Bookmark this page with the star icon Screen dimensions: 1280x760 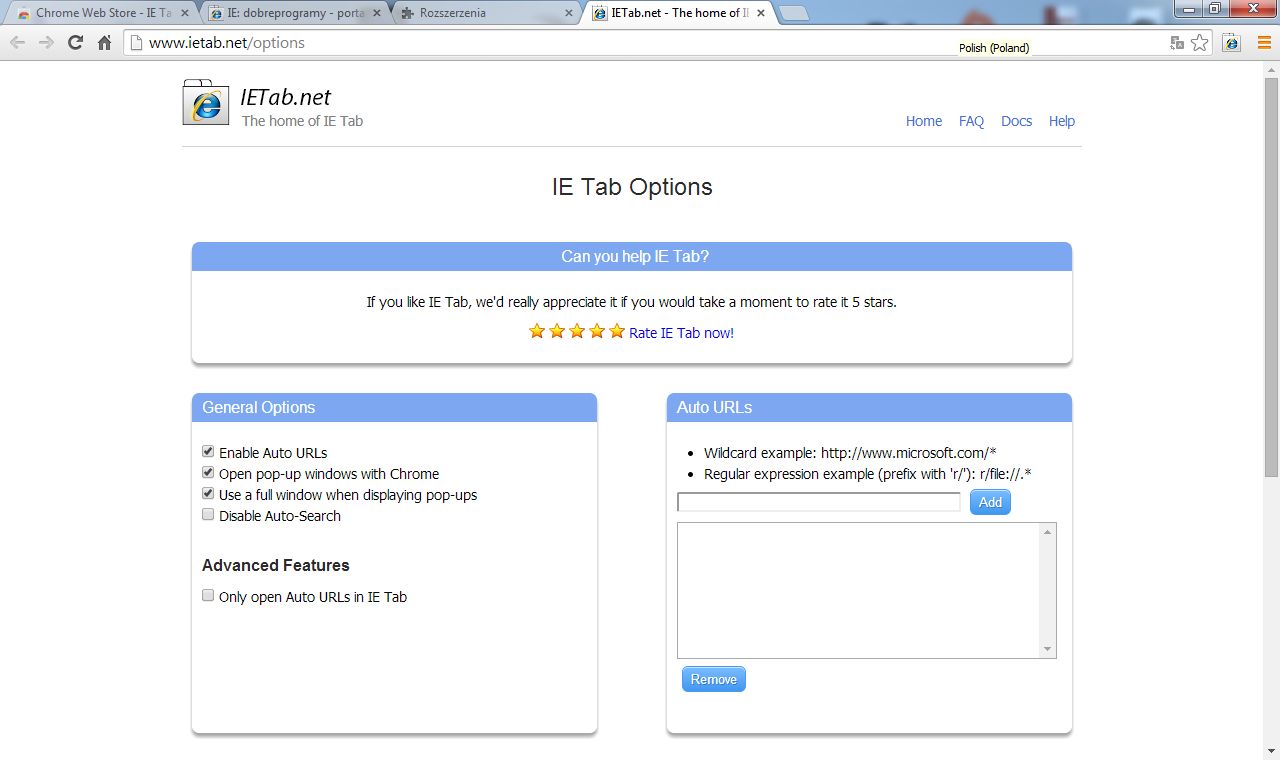[x=1199, y=43]
